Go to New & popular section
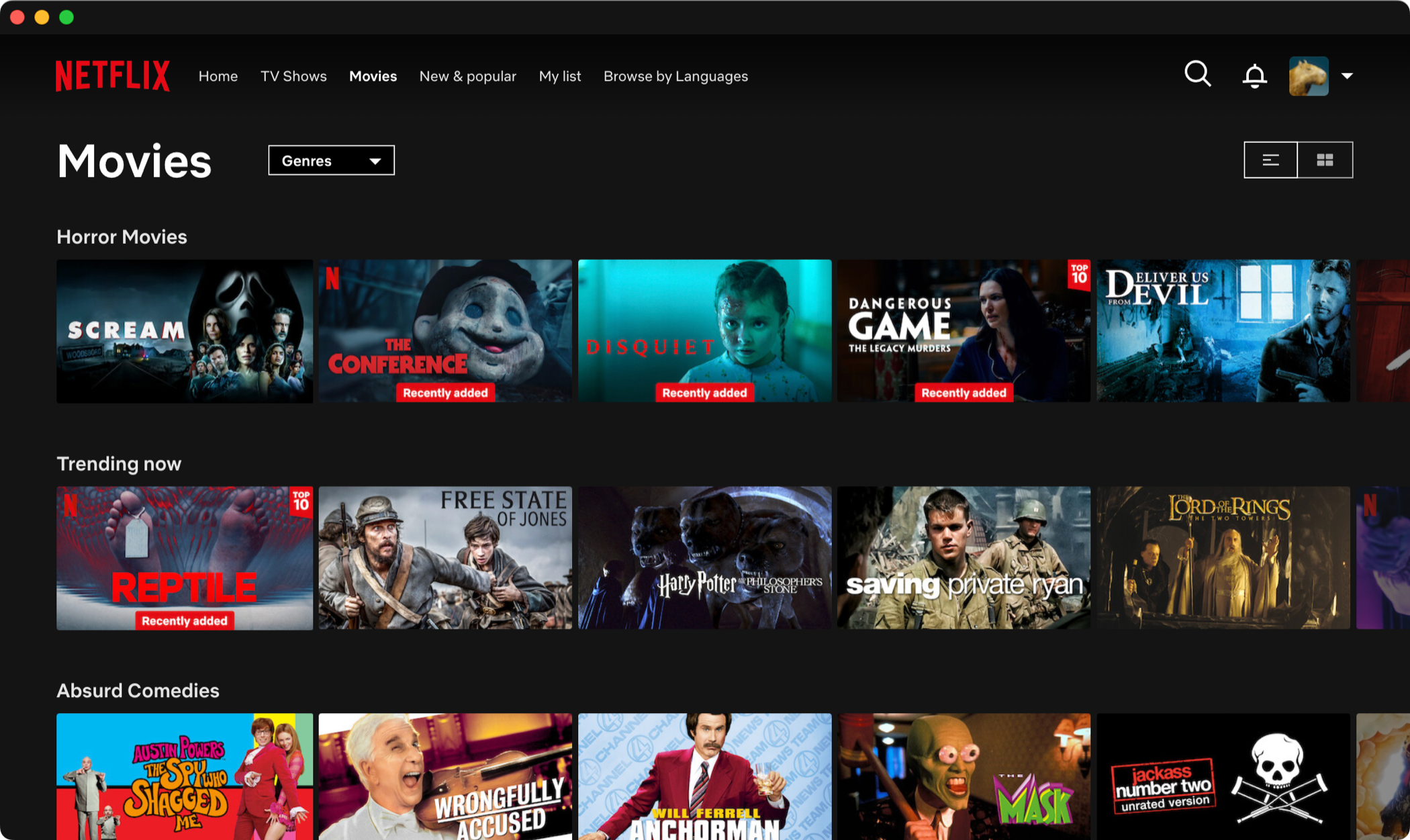The width and height of the screenshot is (1410, 840). pos(467,76)
